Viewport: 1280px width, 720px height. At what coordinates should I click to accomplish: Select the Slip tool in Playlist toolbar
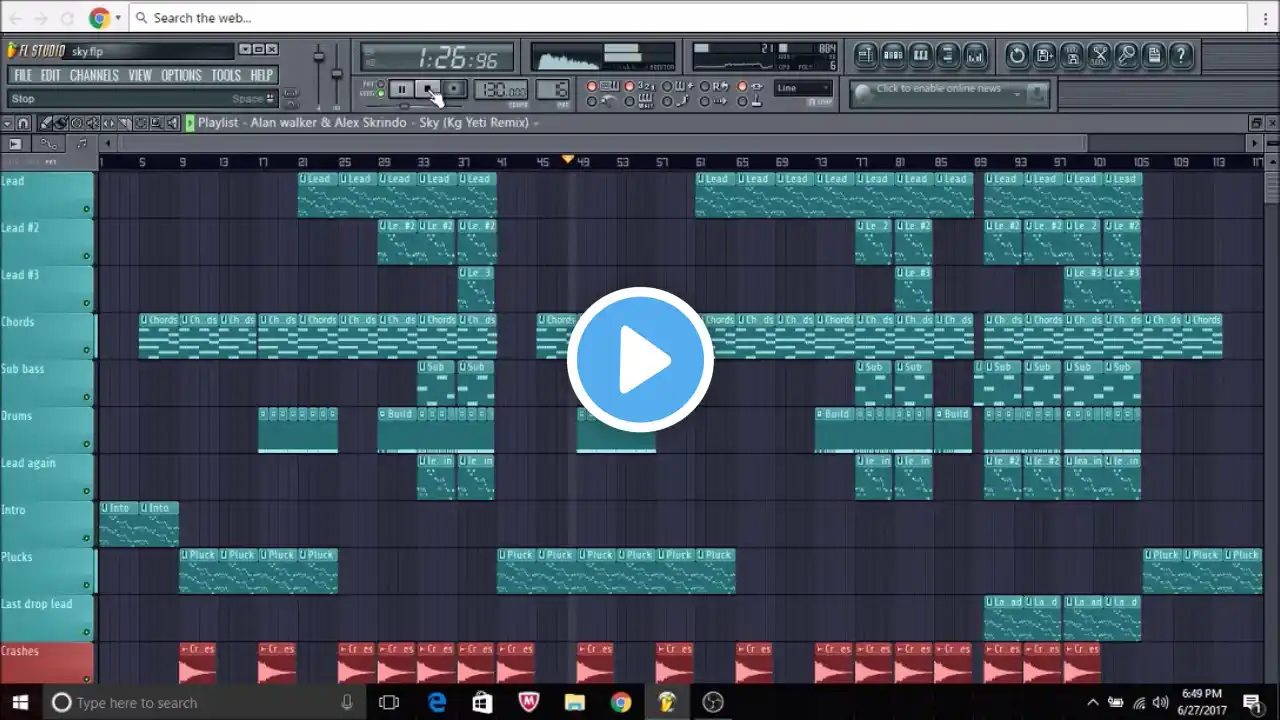coord(109,123)
